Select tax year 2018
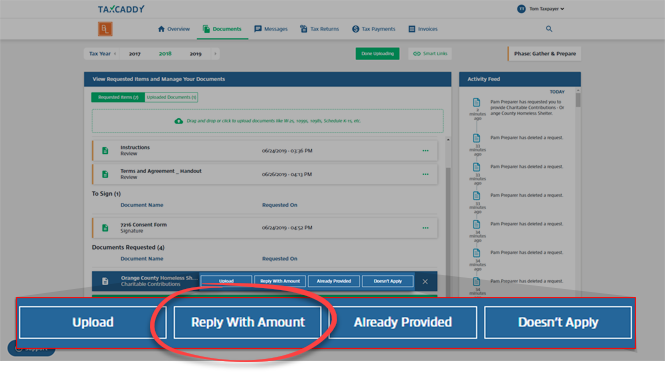Image resolution: width=665 pixels, height=375 pixels. coord(165,54)
